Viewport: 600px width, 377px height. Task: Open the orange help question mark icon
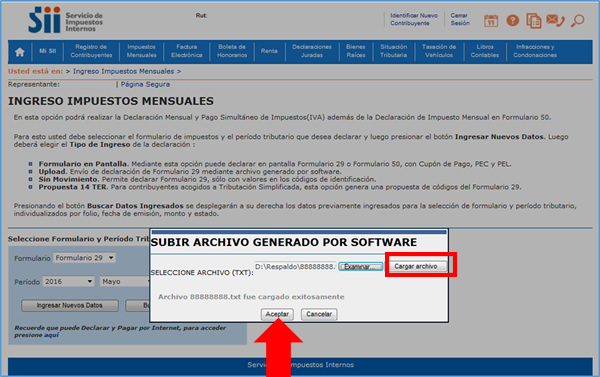tap(512, 20)
